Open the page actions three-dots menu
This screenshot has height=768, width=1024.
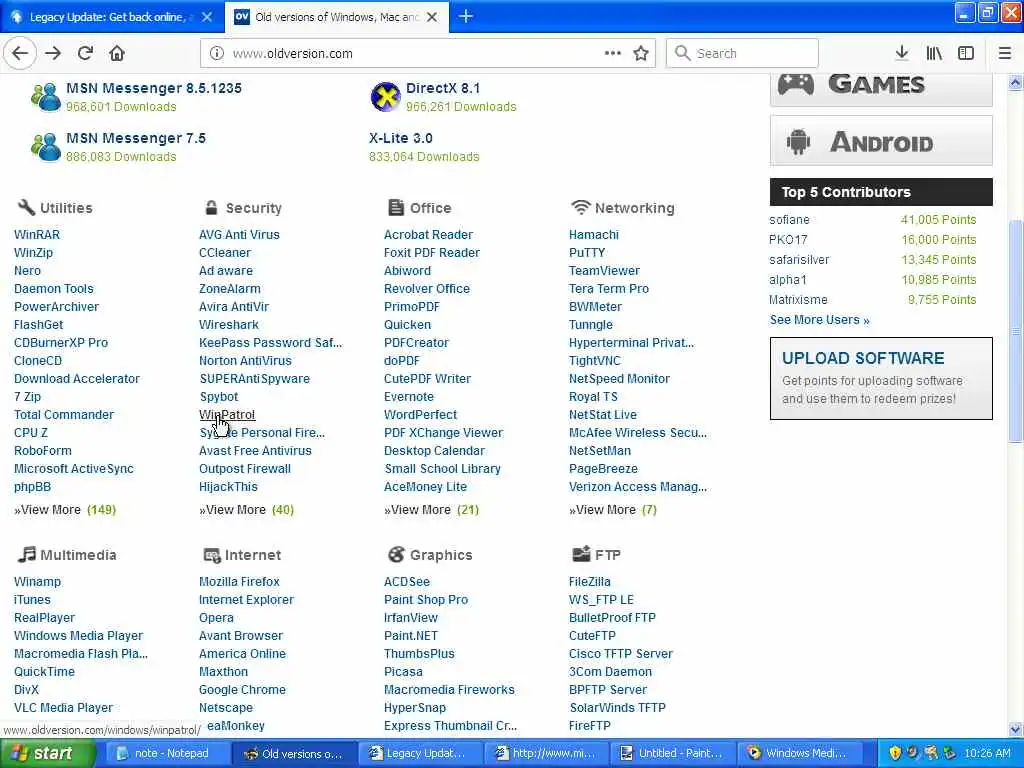pyautogui.click(x=613, y=53)
